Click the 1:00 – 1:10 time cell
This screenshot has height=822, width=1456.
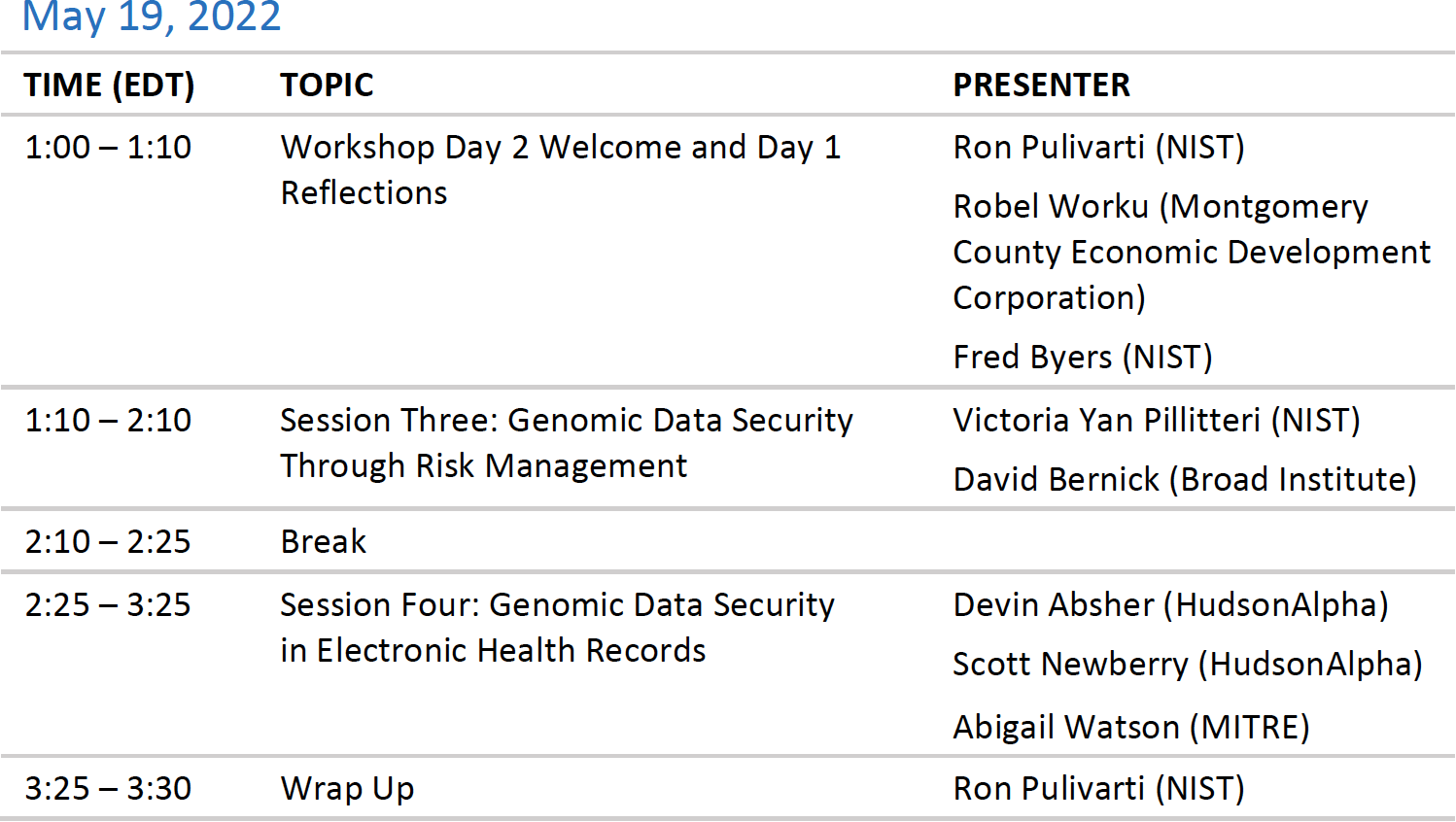pos(108,148)
